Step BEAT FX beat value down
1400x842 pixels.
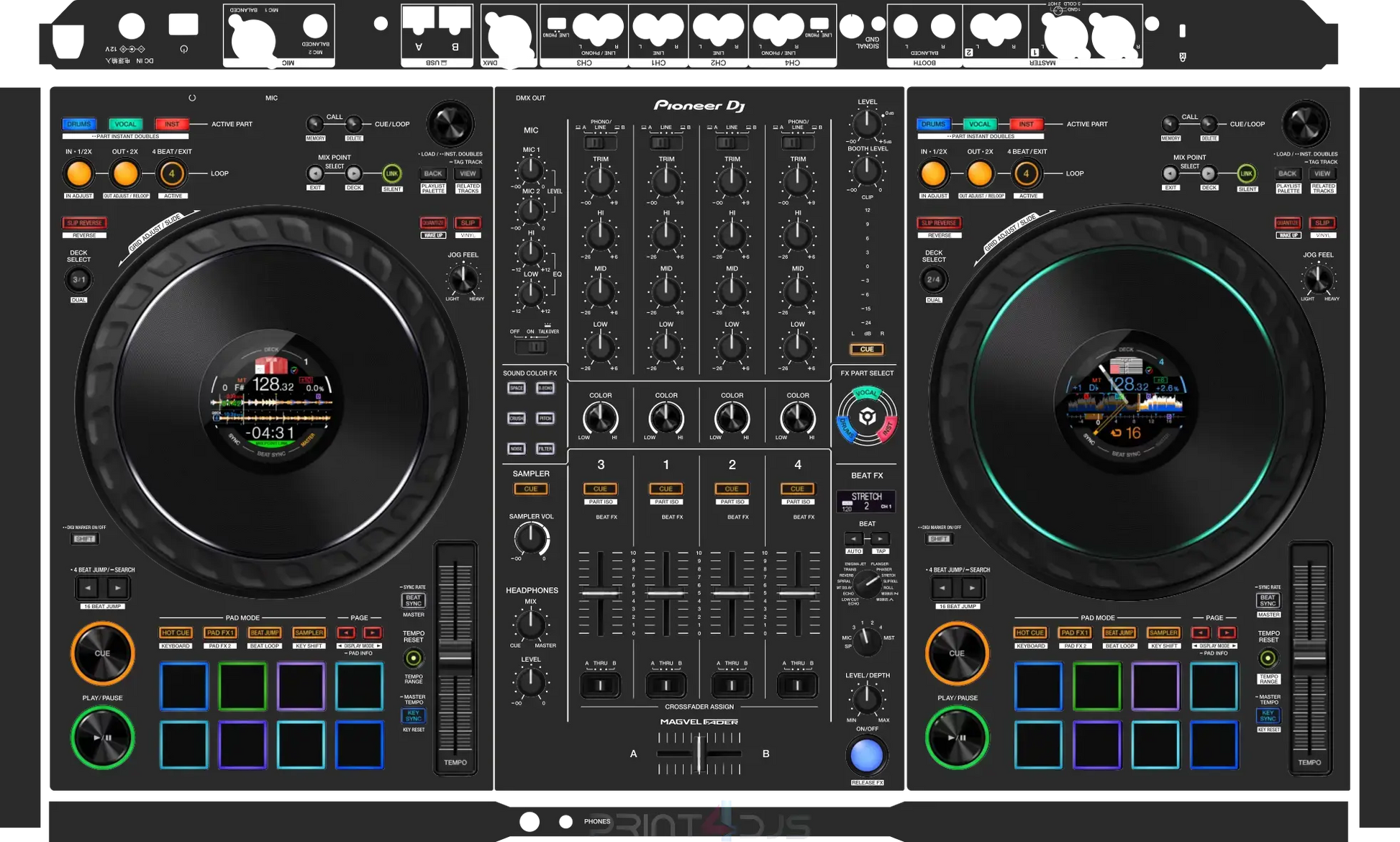click(854, 539)
